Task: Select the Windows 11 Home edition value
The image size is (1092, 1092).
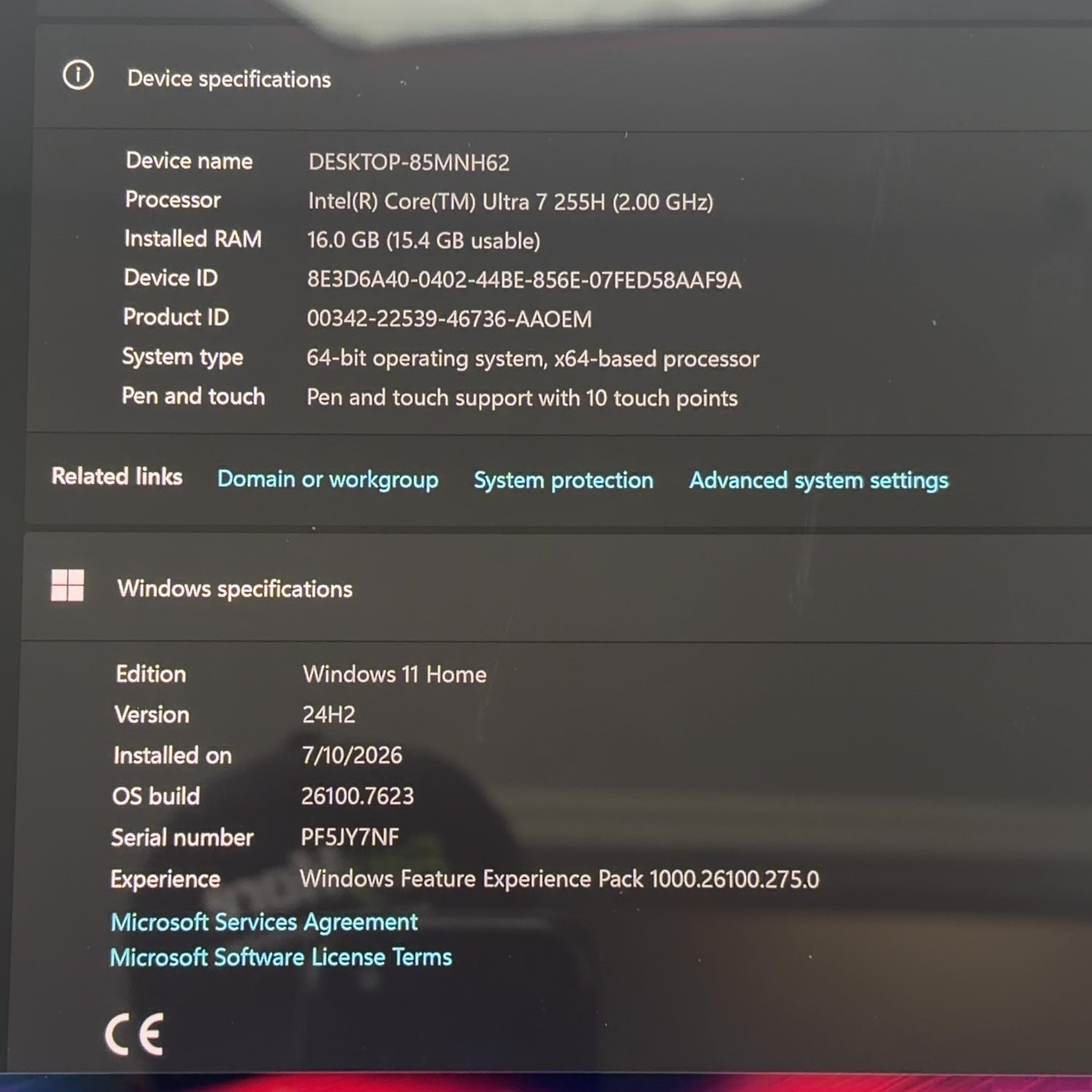Action: pos(395,674)
